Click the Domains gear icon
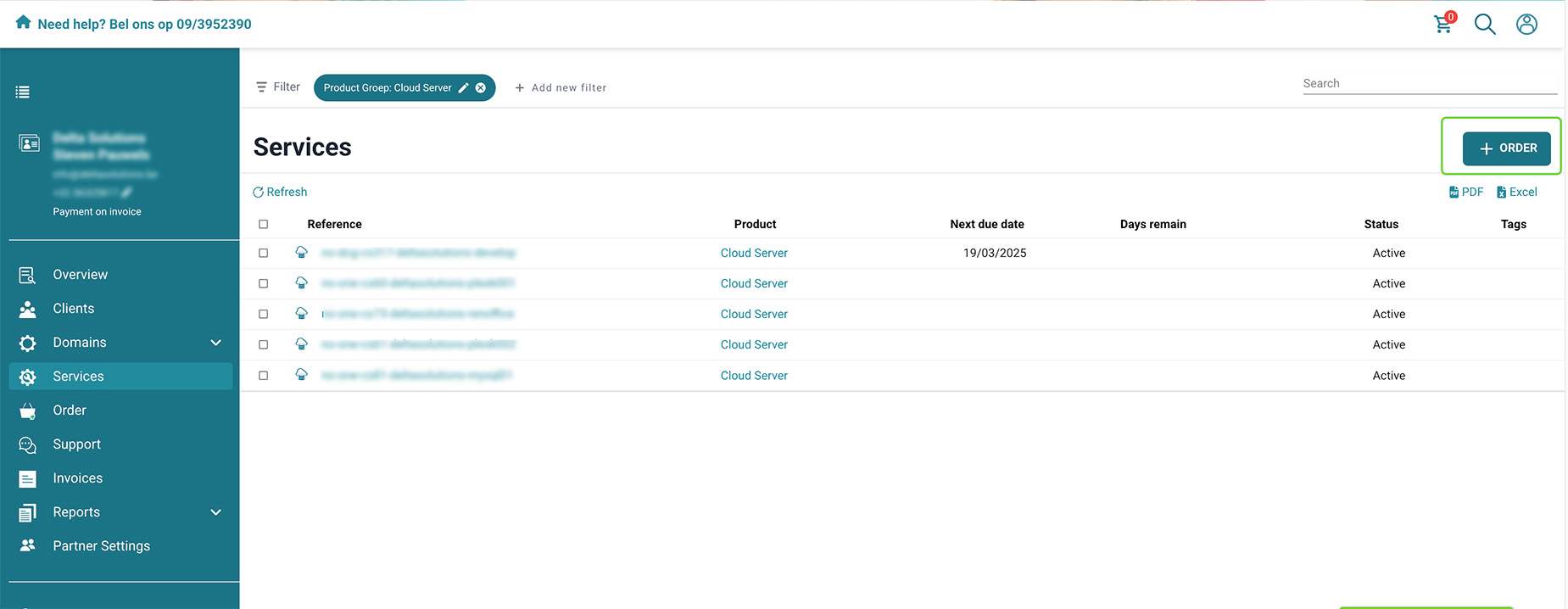The image size is (1568, 609). 27,343
